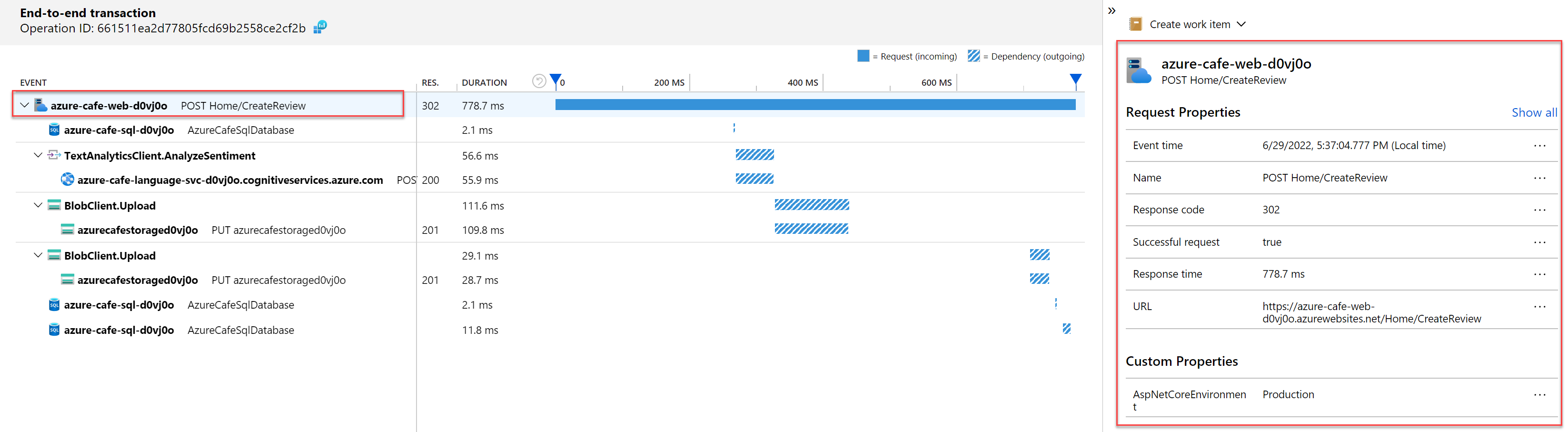Open ellipsis menu for Response code row
This screenshot has height=432, width=1568.
[x=1539, y=210]
